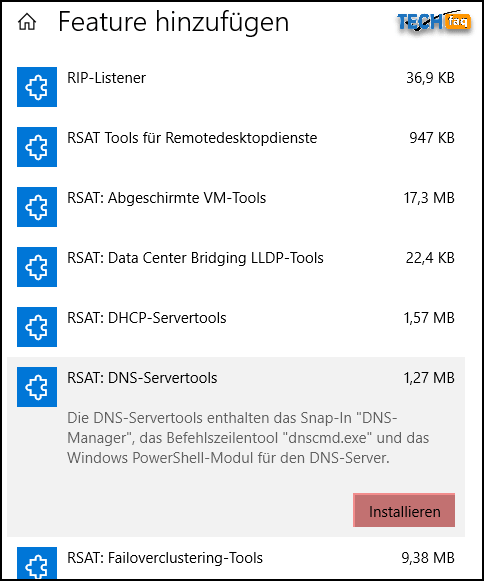
Task: Click the DNS-Servertools description text
Action: point(248,438)
